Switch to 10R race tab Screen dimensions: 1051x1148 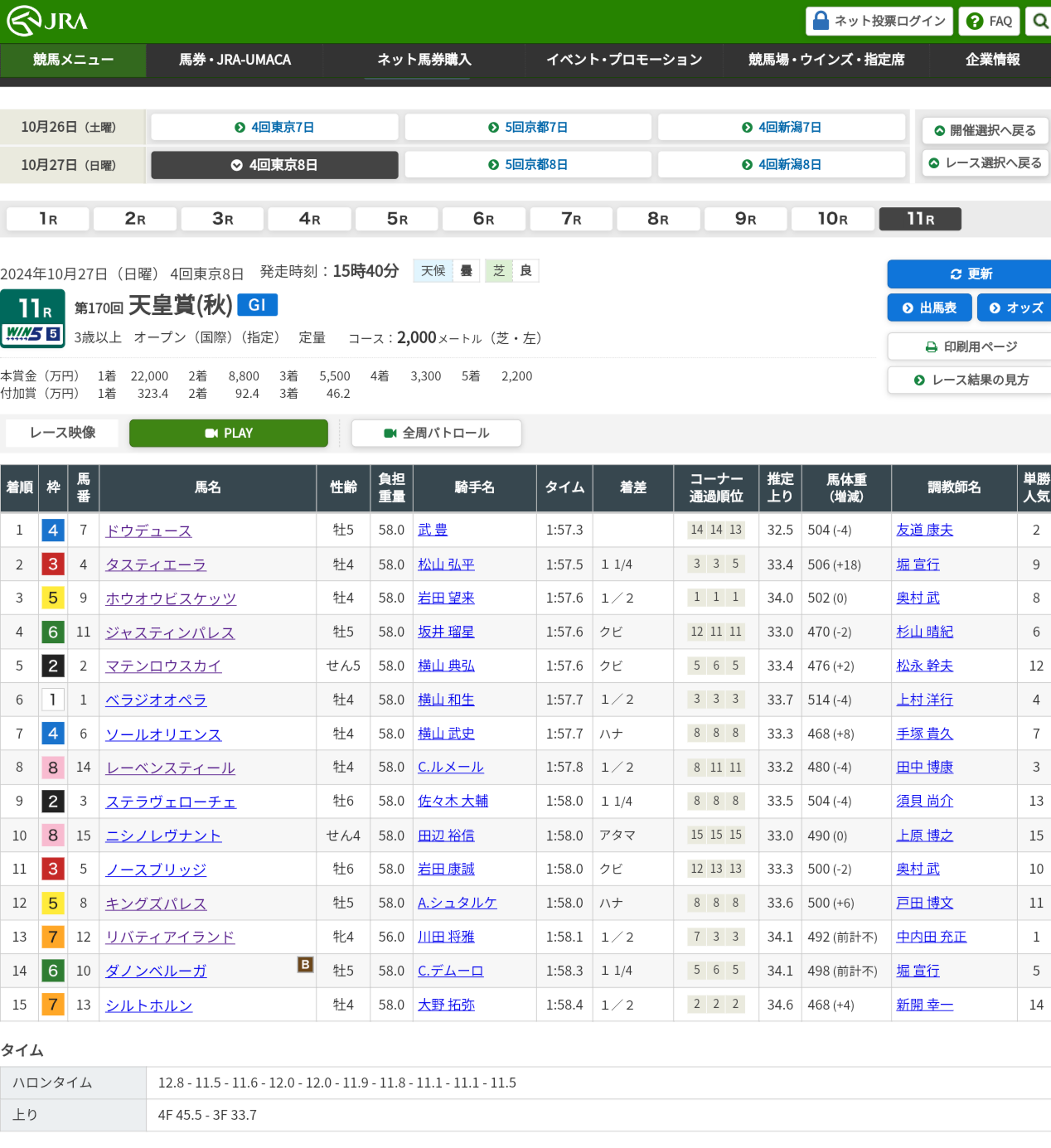[833, 219]
